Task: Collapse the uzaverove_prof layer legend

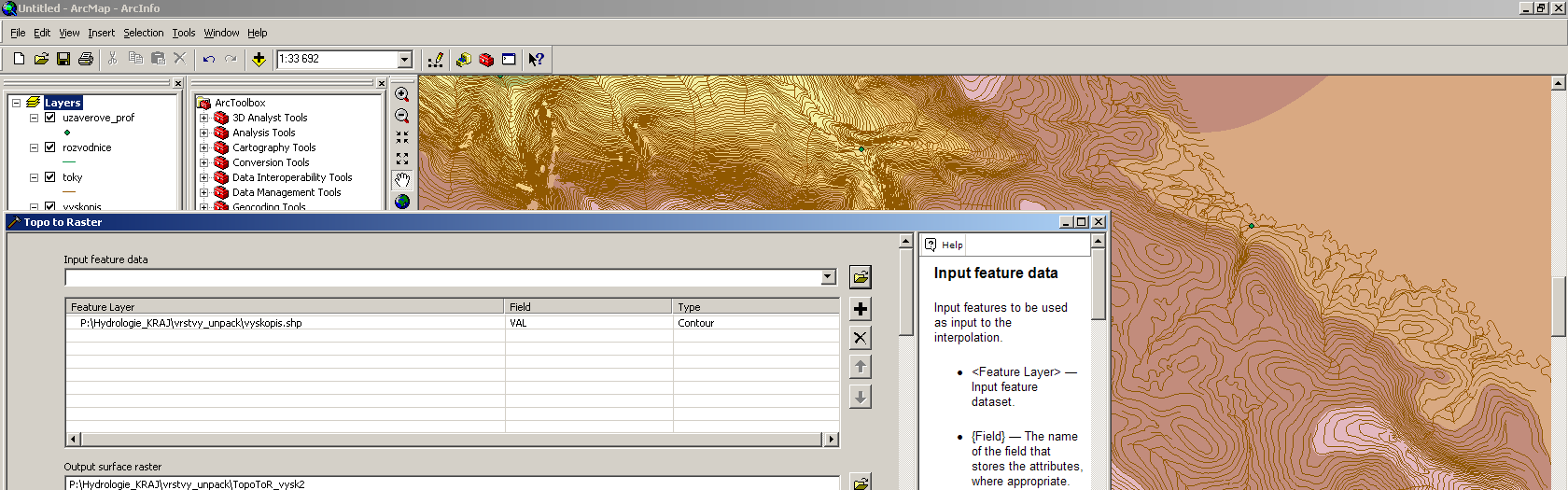Action: pyautogui.click(x=35, y=118)
